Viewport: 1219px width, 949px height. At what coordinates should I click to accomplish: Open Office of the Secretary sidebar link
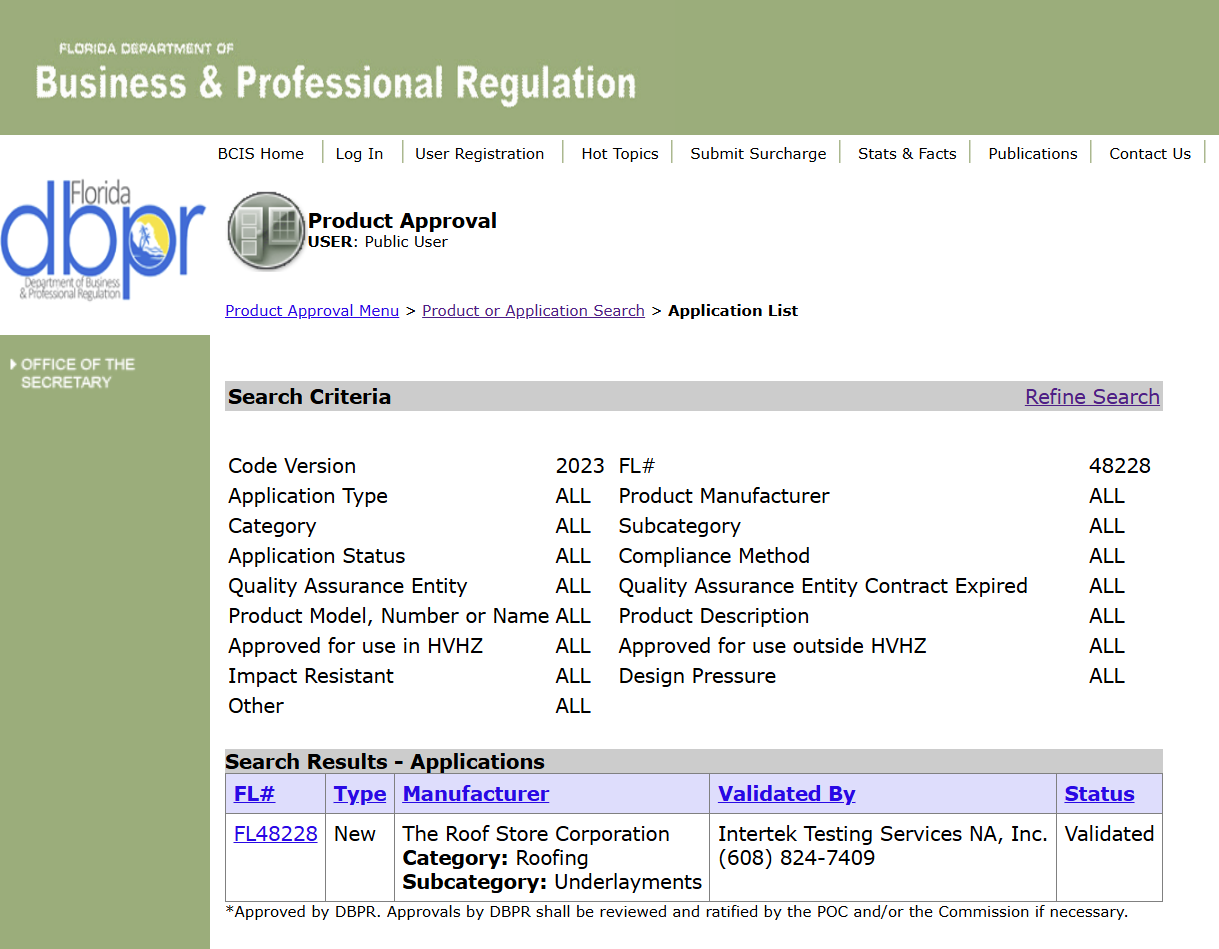78,373
